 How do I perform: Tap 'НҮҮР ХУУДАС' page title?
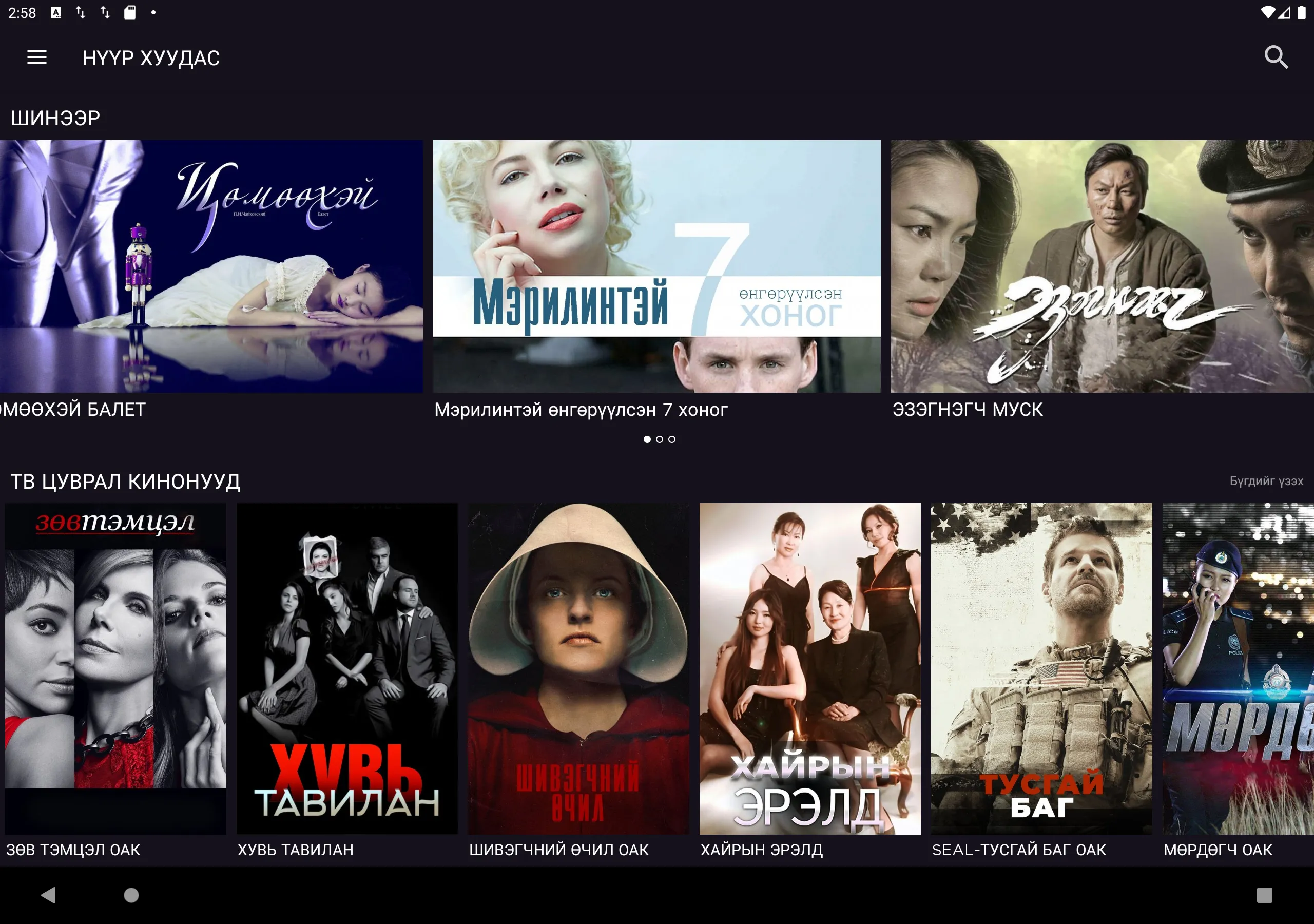(151, 58)
